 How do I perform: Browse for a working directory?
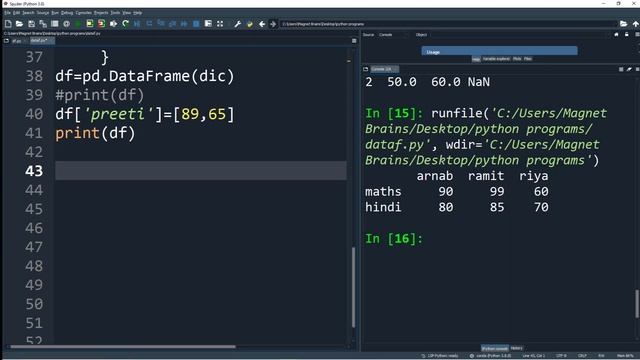[x=623, y=24]
